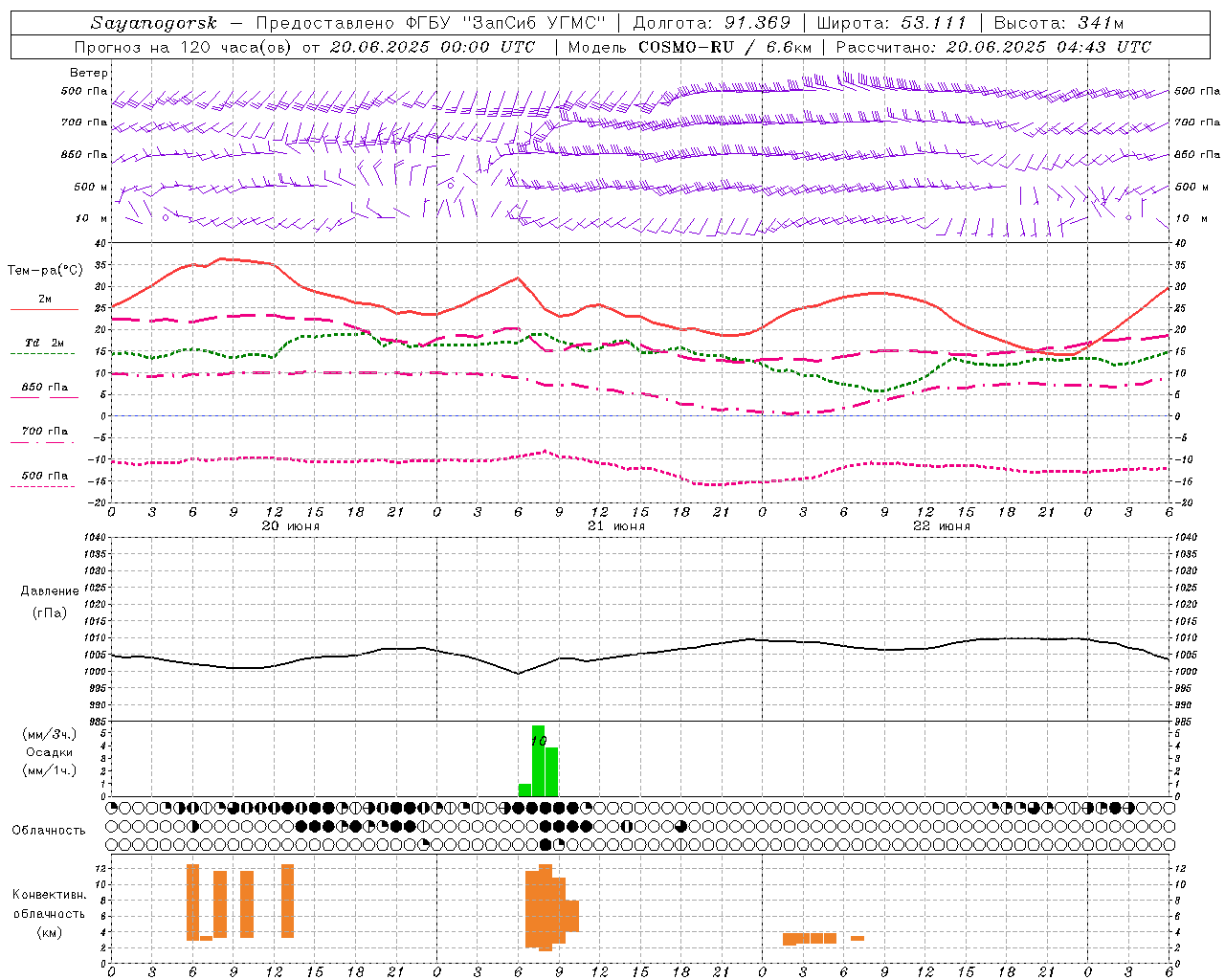This screenshot has height=980, width=1225.
Task: Click the green dashed Td 2м legend line
Action: pyautogui.click(x=42, y=354)
